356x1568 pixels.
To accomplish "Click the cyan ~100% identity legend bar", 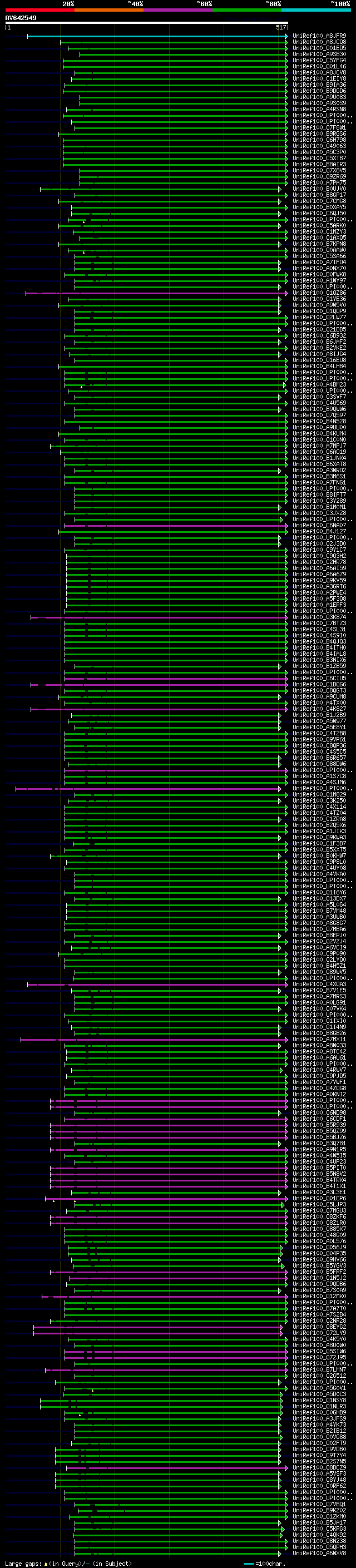I will point(317,10).
